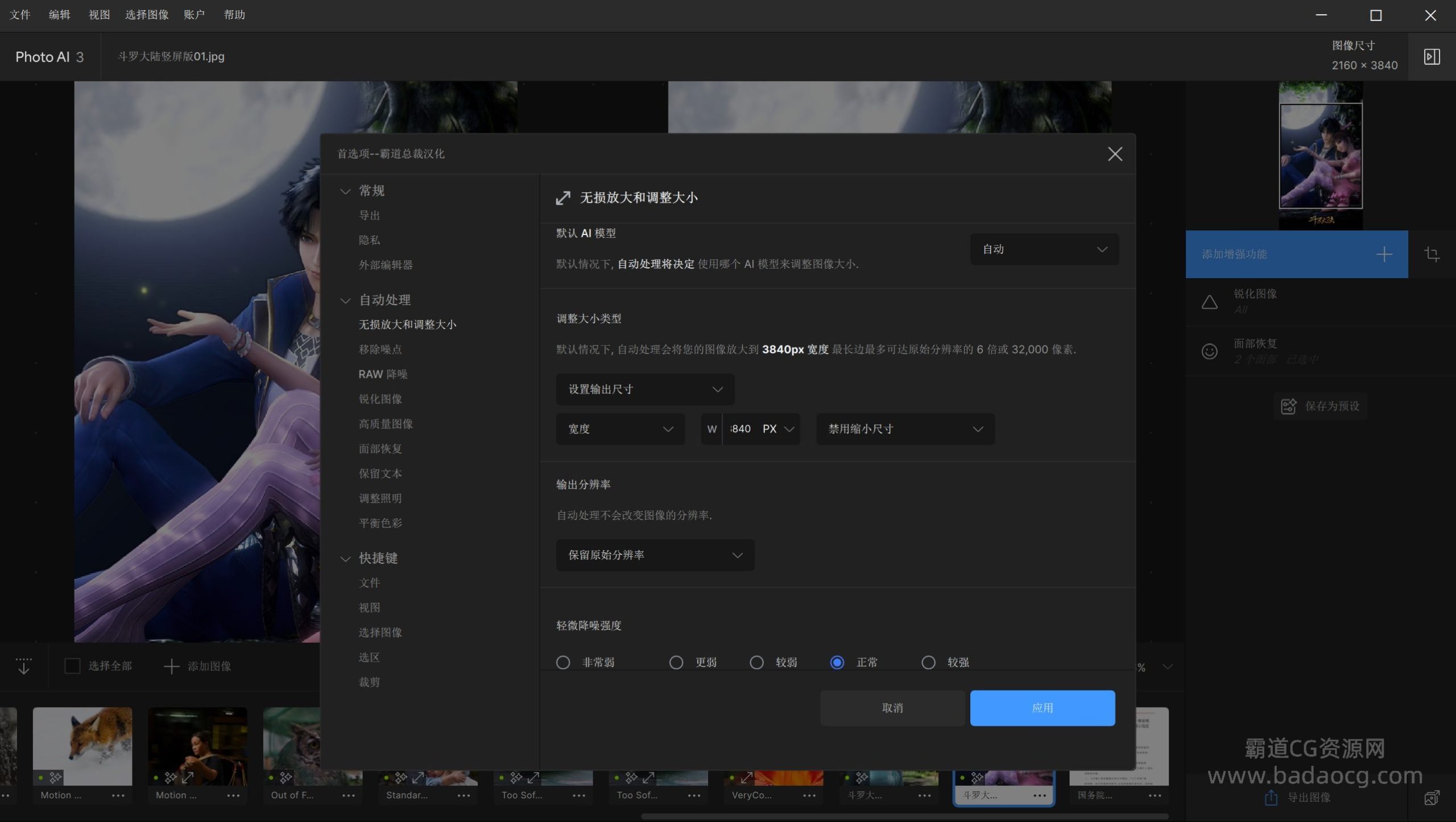Select the 非常弱 noise strength radio
The height and width of the screenshot is (822, 1456).
563,662
